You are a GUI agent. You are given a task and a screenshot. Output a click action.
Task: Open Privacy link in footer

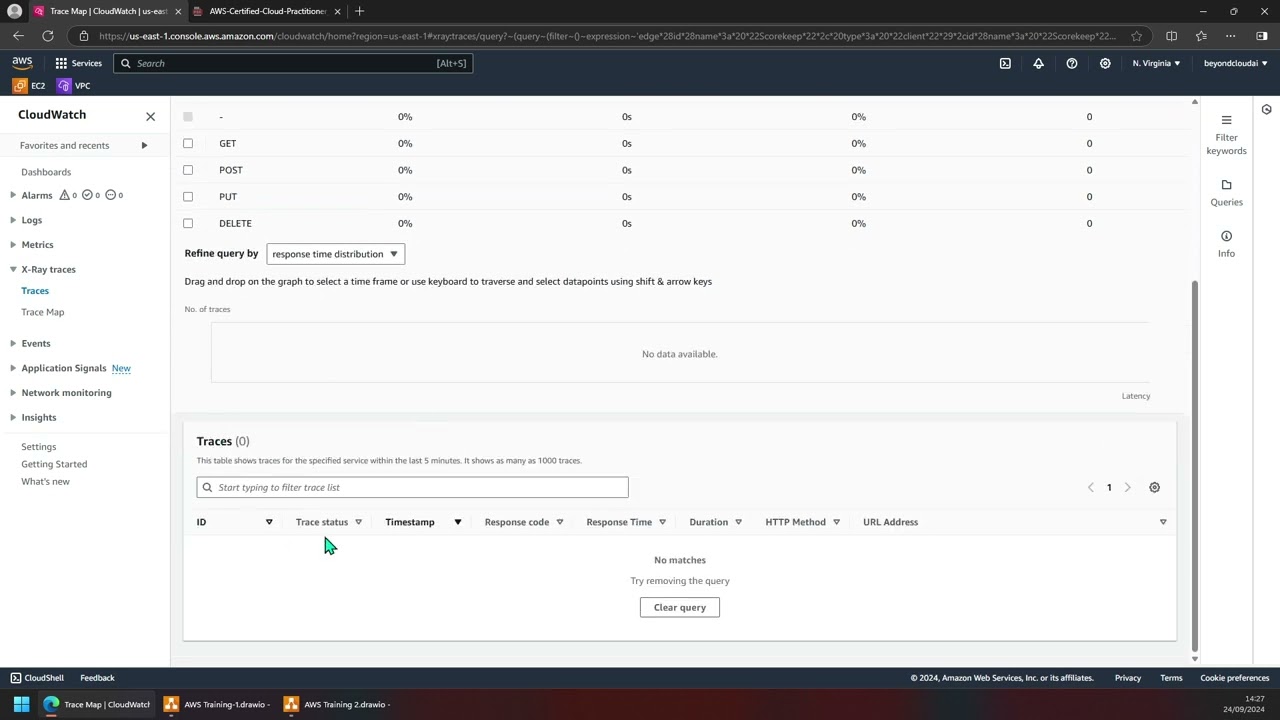(x=1128, y=678)
